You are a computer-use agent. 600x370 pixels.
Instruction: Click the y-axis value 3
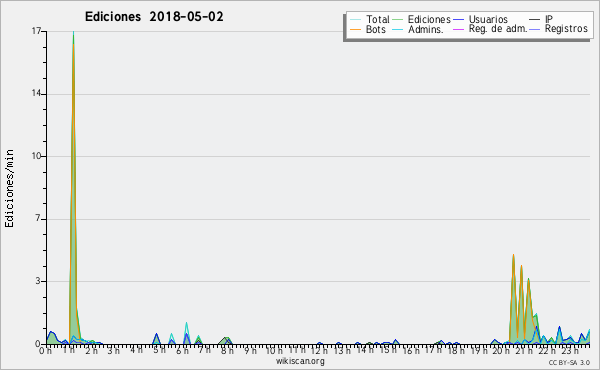38,281
